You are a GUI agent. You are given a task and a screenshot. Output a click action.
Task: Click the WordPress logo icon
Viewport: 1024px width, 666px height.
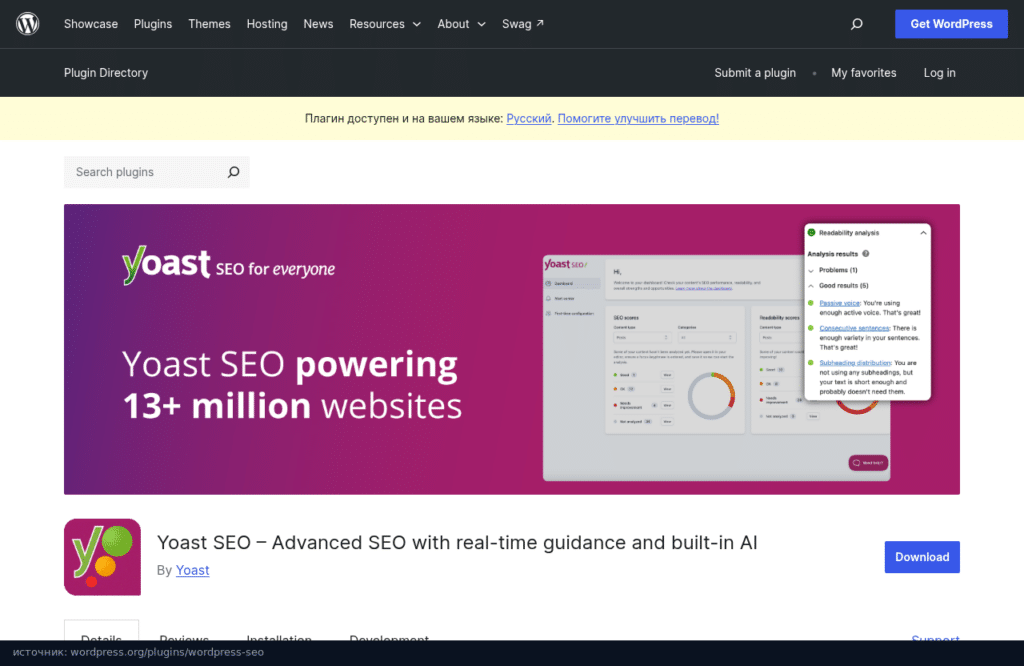point(27,24)
